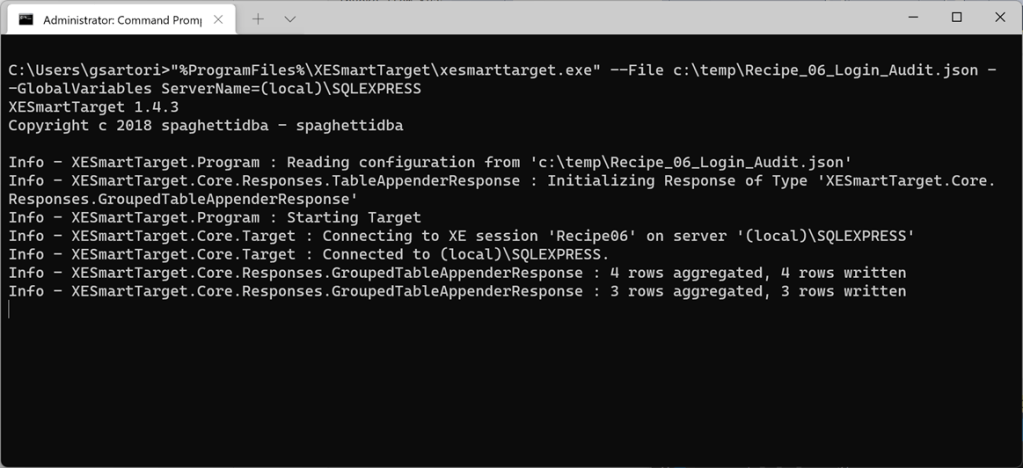The height and width of the screenshot is (468, 1023).
Task: Click the 'Starting Target' log line
Action: click(215, 217)
